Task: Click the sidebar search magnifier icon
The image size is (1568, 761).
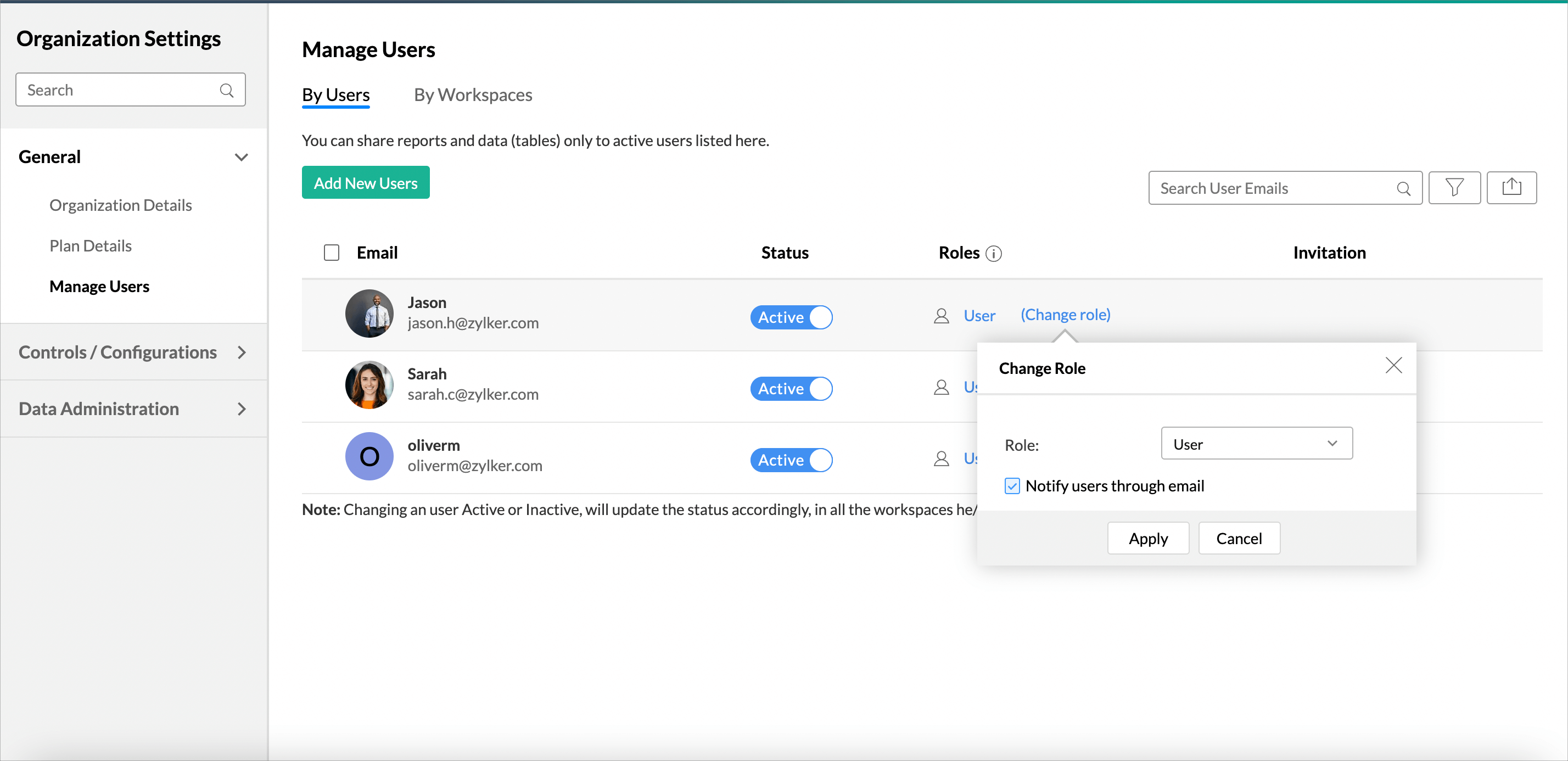Action: tap(226, 90)
